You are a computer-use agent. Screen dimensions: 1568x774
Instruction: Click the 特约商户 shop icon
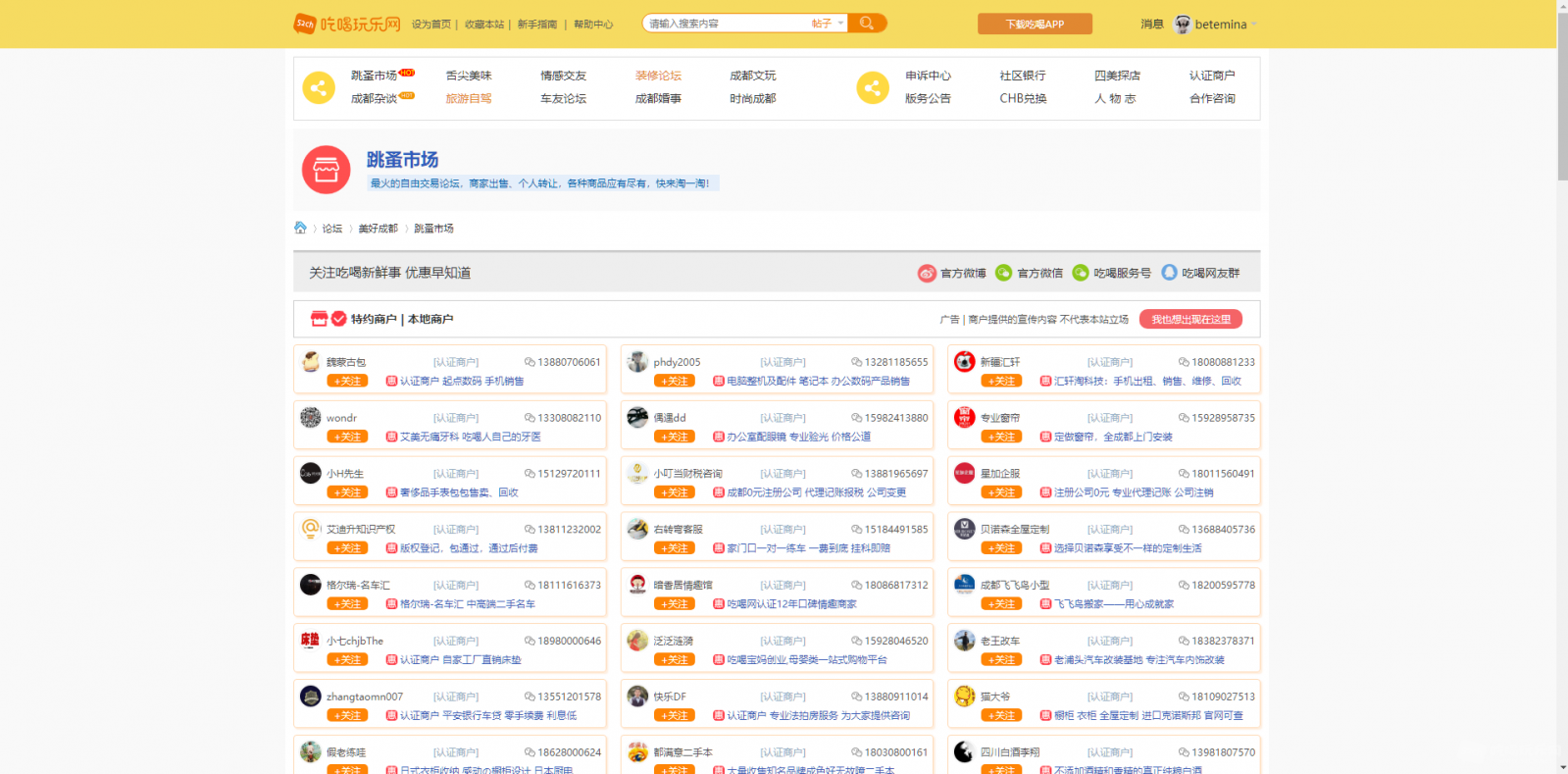(319, 319)
